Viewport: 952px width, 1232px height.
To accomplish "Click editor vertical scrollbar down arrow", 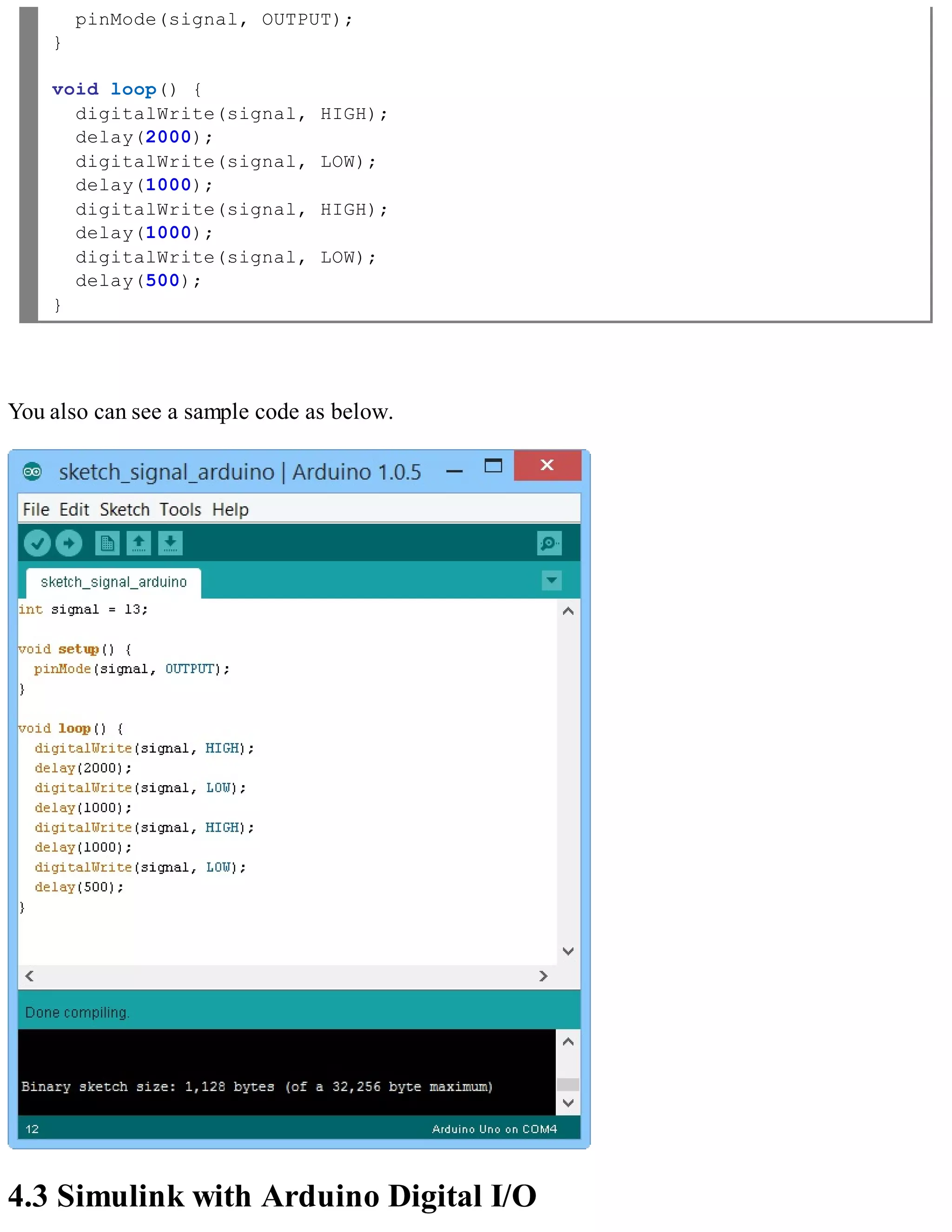I will pos(569,951).
